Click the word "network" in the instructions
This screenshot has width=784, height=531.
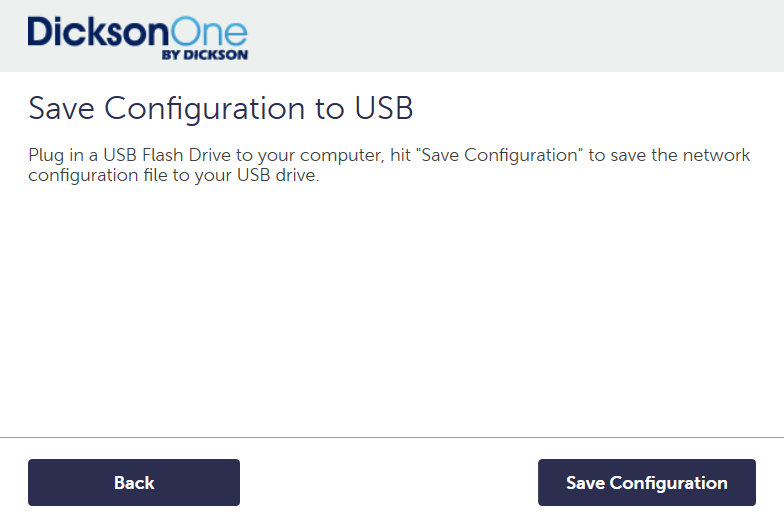718,157
